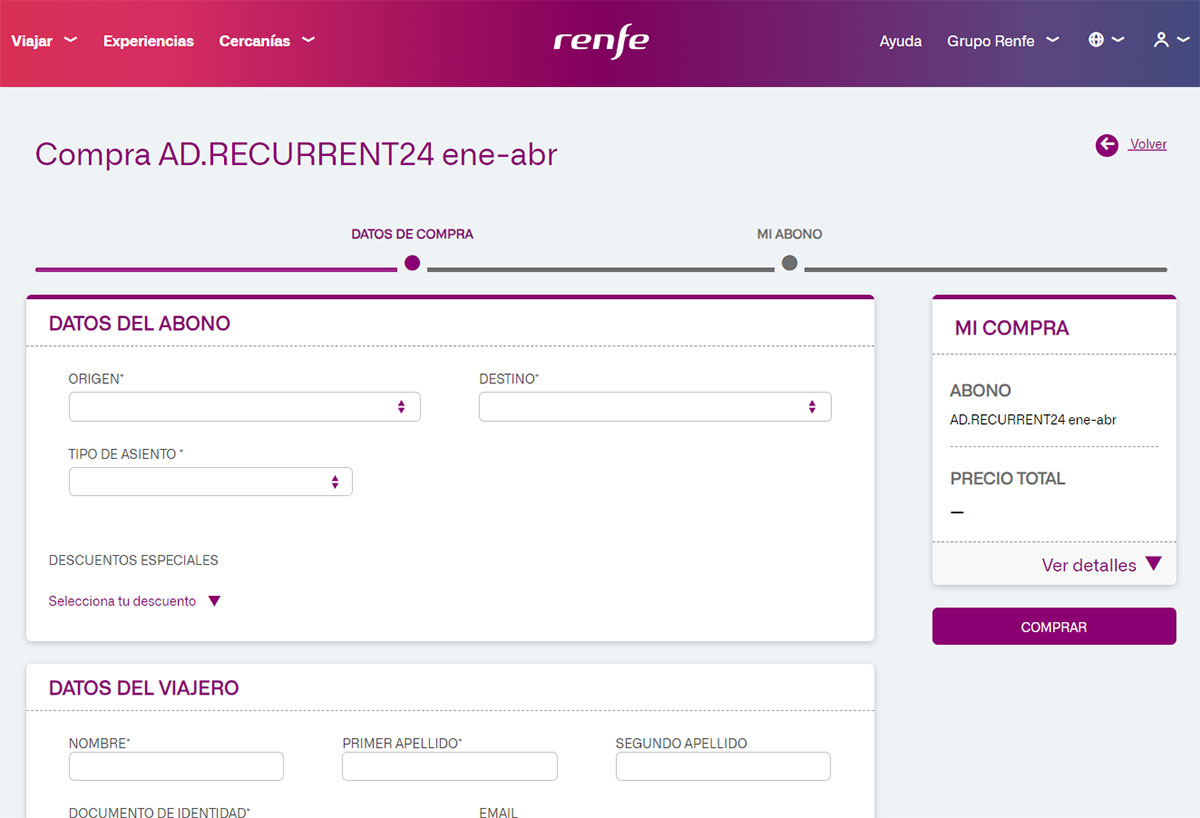This screenshot has height=818, width=1200.
Task: Open the TIPO DE ASIENTO selector
Action: pos(210,481)
